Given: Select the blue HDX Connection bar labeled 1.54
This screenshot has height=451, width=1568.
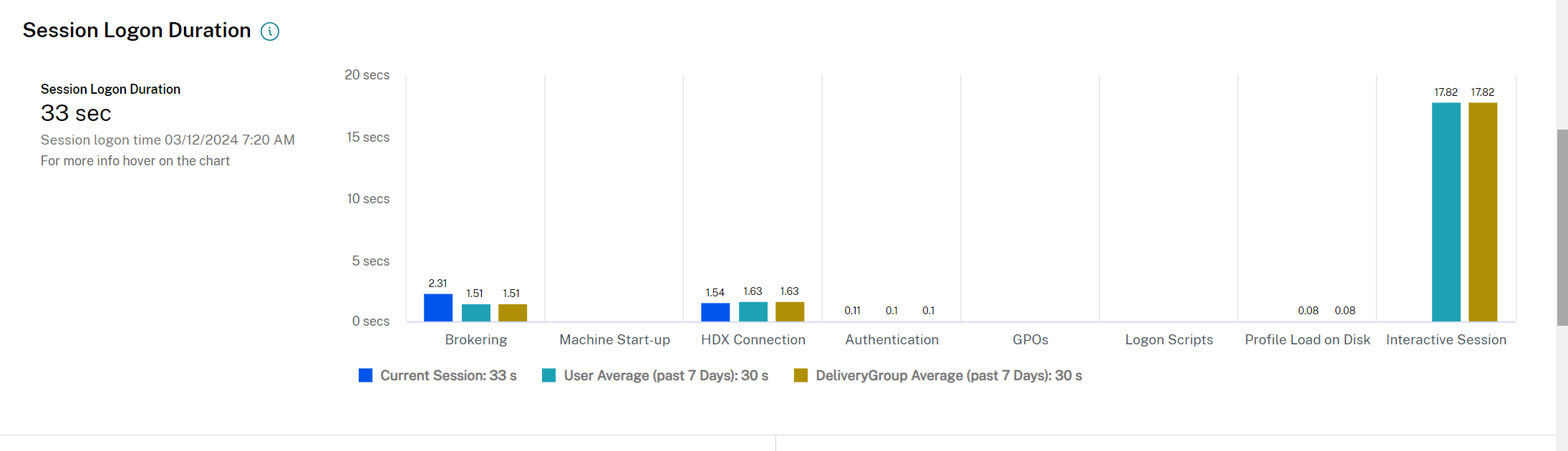Looking at the screenshot, I should [715, 312].
